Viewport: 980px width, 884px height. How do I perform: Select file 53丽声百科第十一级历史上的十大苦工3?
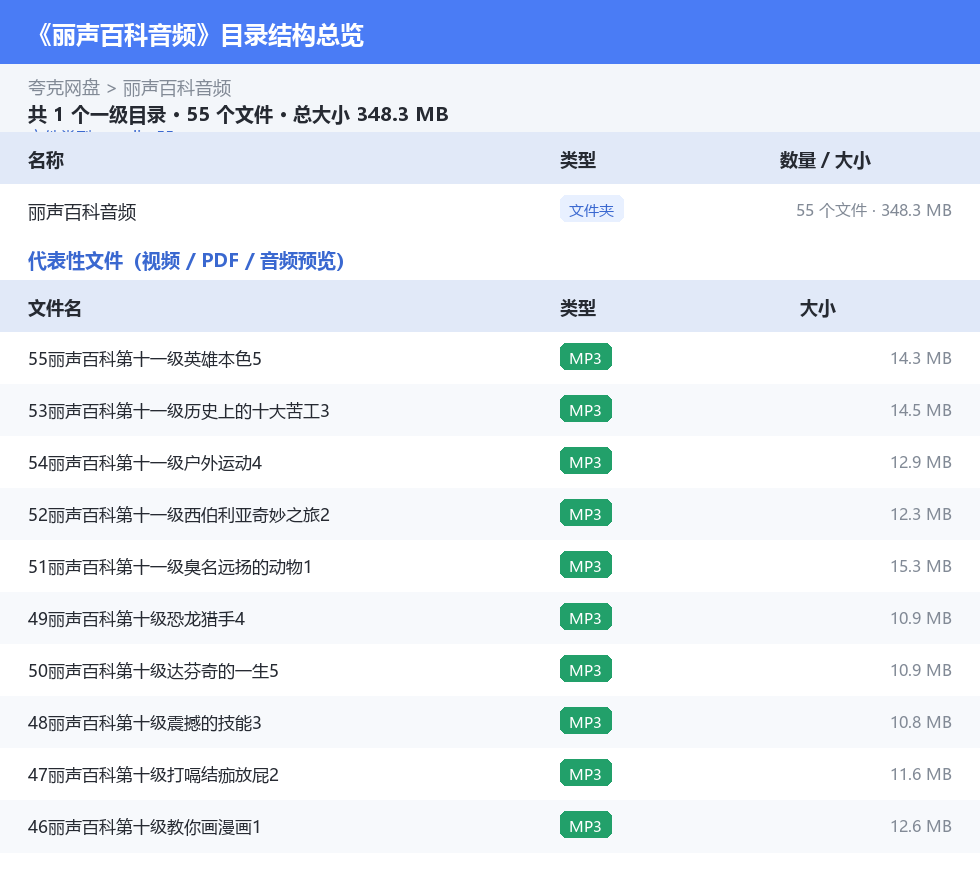[179, 411]
